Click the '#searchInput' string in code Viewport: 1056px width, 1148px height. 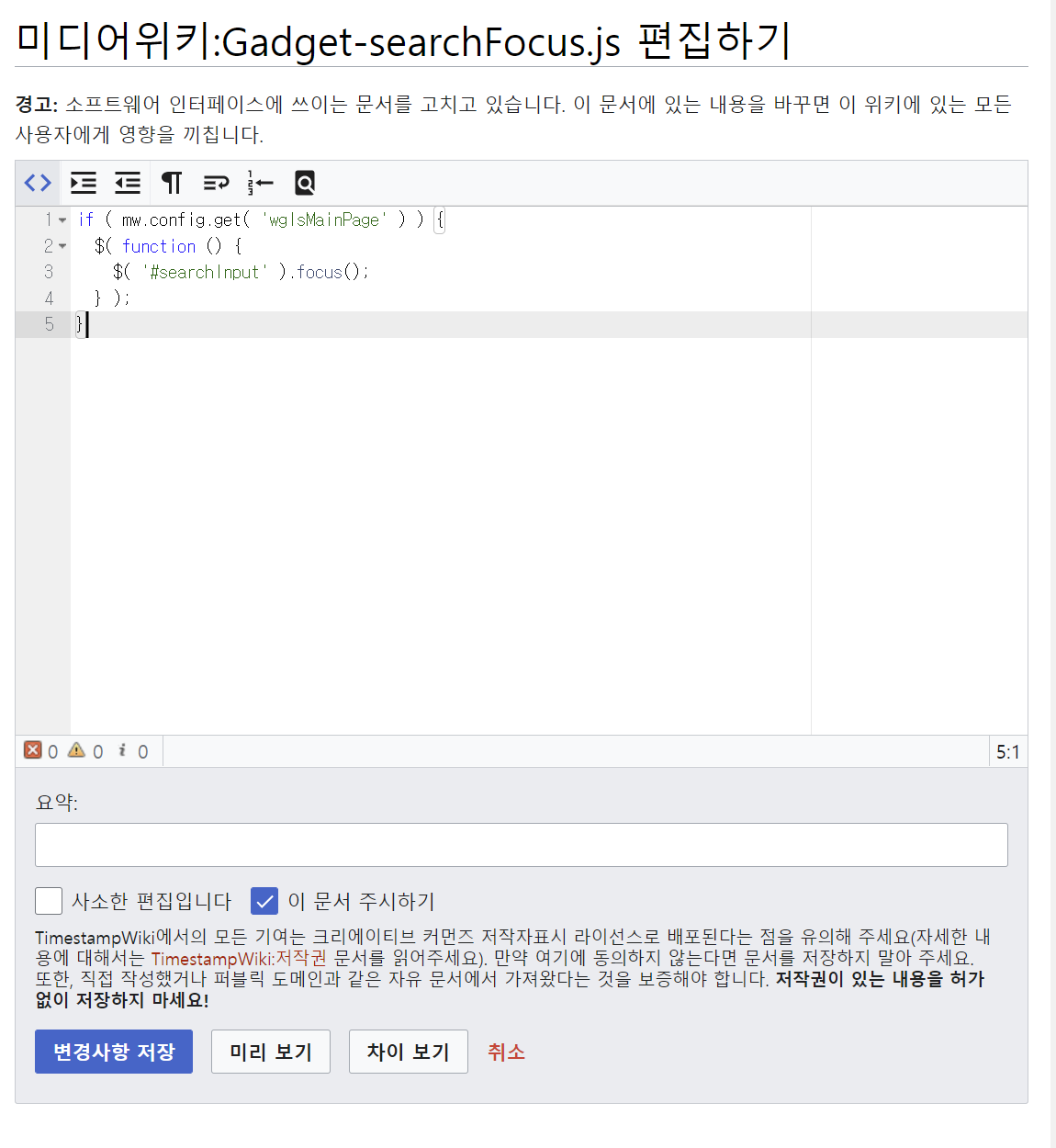pyautogui.click(x=204, y=272)
